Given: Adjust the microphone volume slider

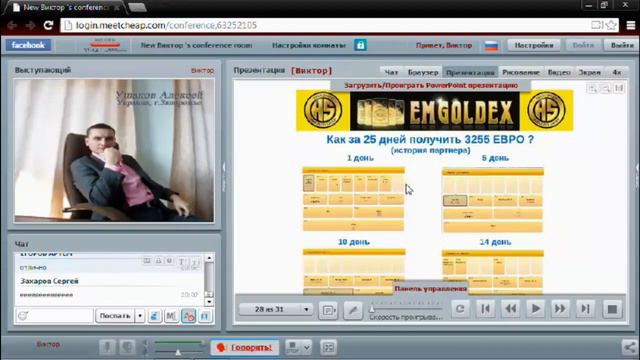Looking at the screenshot, I should [x=178, y=343].
